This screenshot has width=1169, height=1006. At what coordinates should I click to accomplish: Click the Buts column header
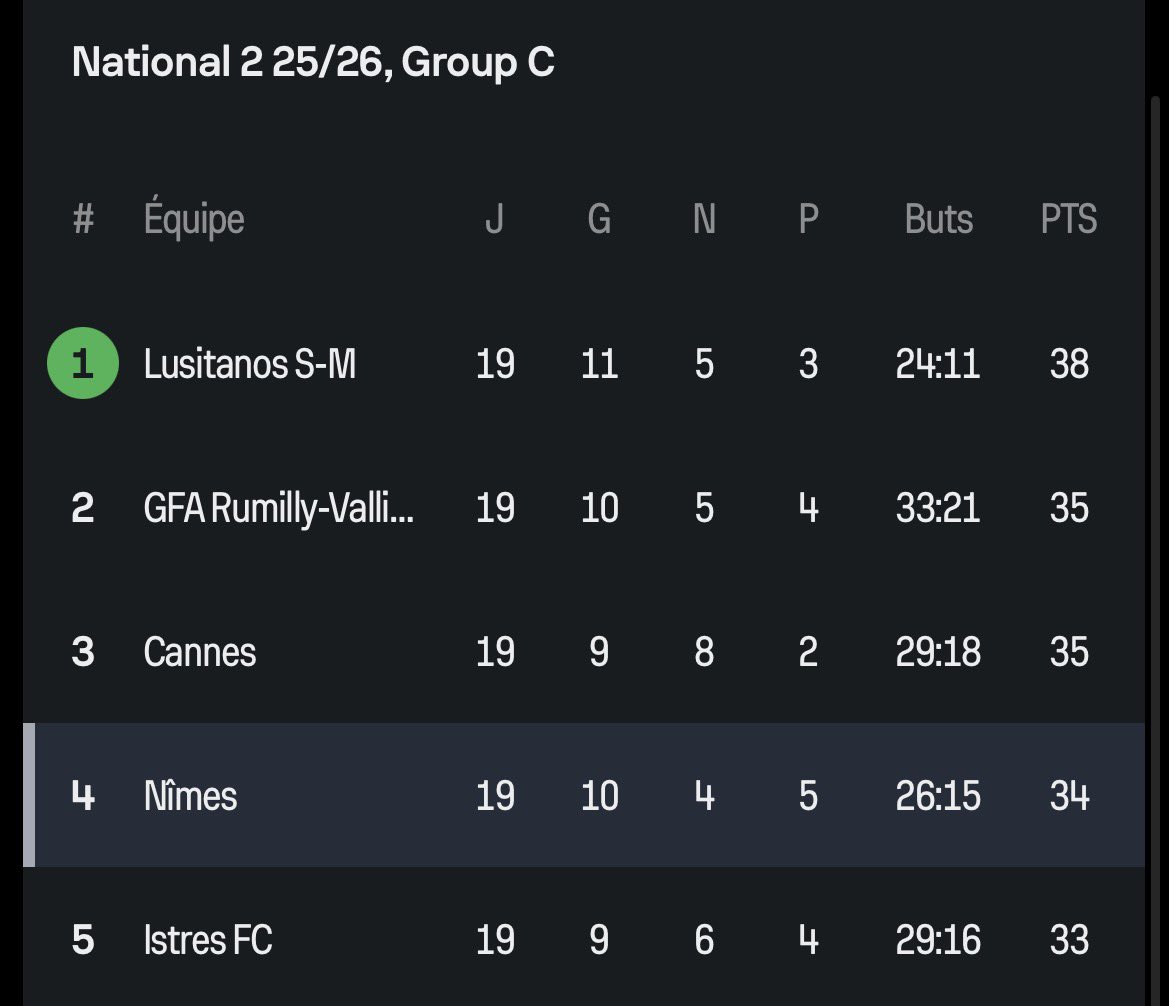tap(939, 219)
